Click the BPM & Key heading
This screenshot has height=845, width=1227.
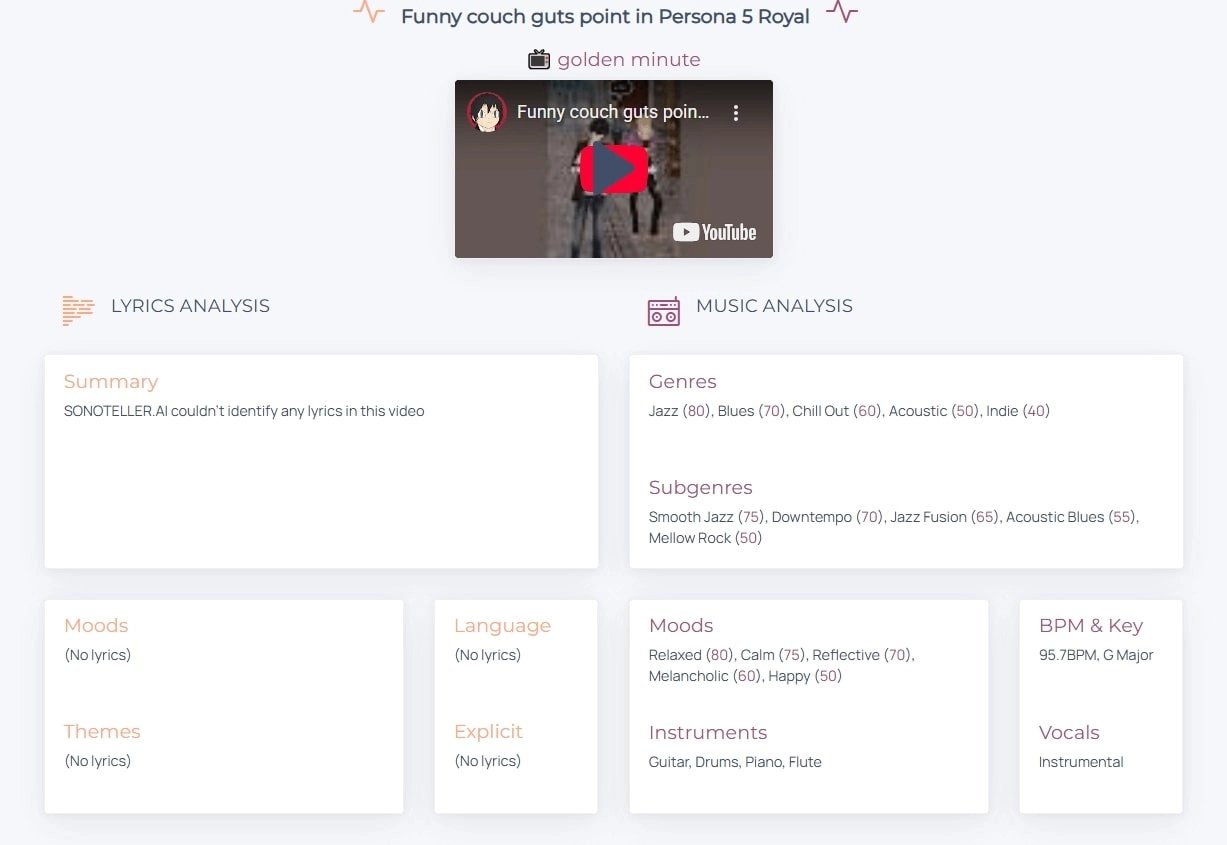point(1090,625)
